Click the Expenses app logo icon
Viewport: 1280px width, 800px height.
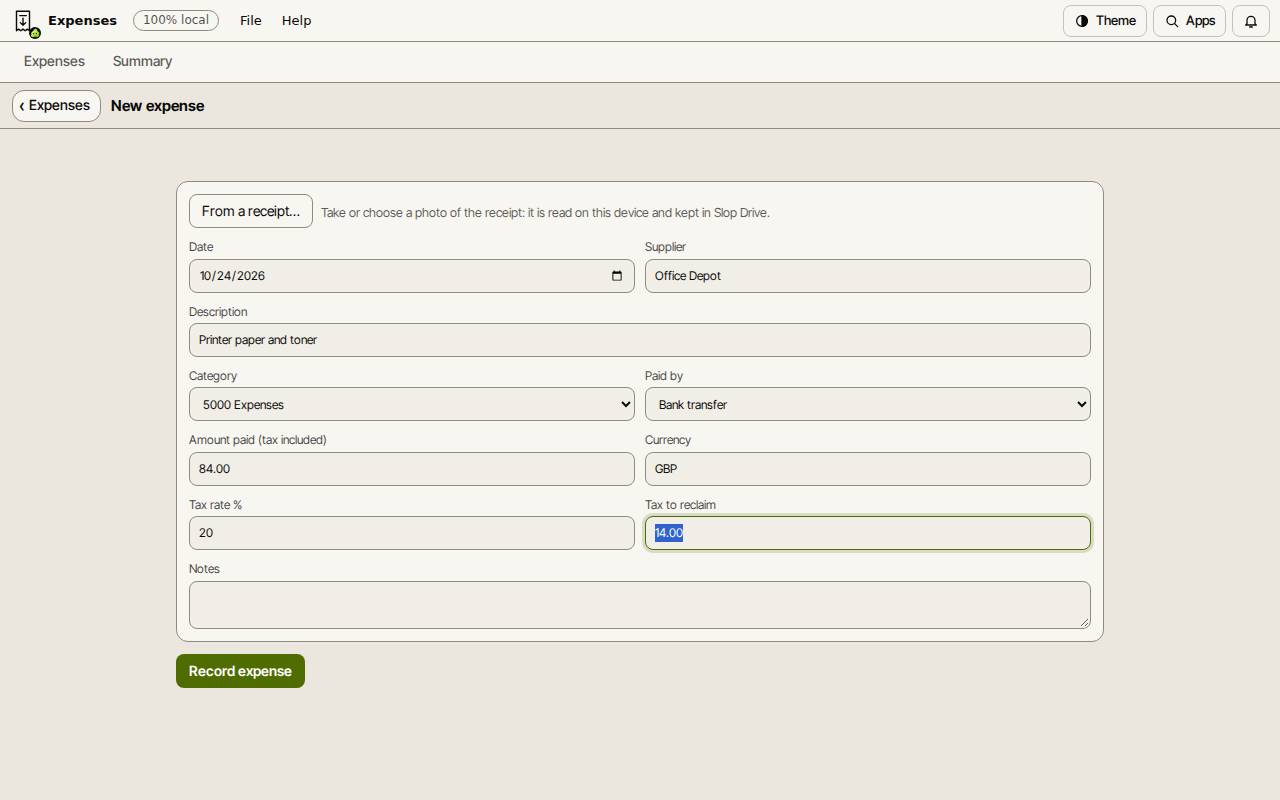pyautogui.click(x=26, y=22)
